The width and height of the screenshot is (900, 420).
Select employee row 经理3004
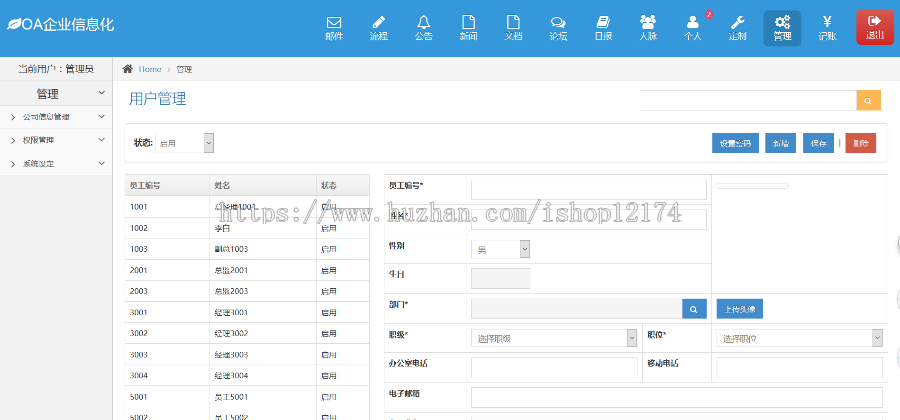[247, 376]
